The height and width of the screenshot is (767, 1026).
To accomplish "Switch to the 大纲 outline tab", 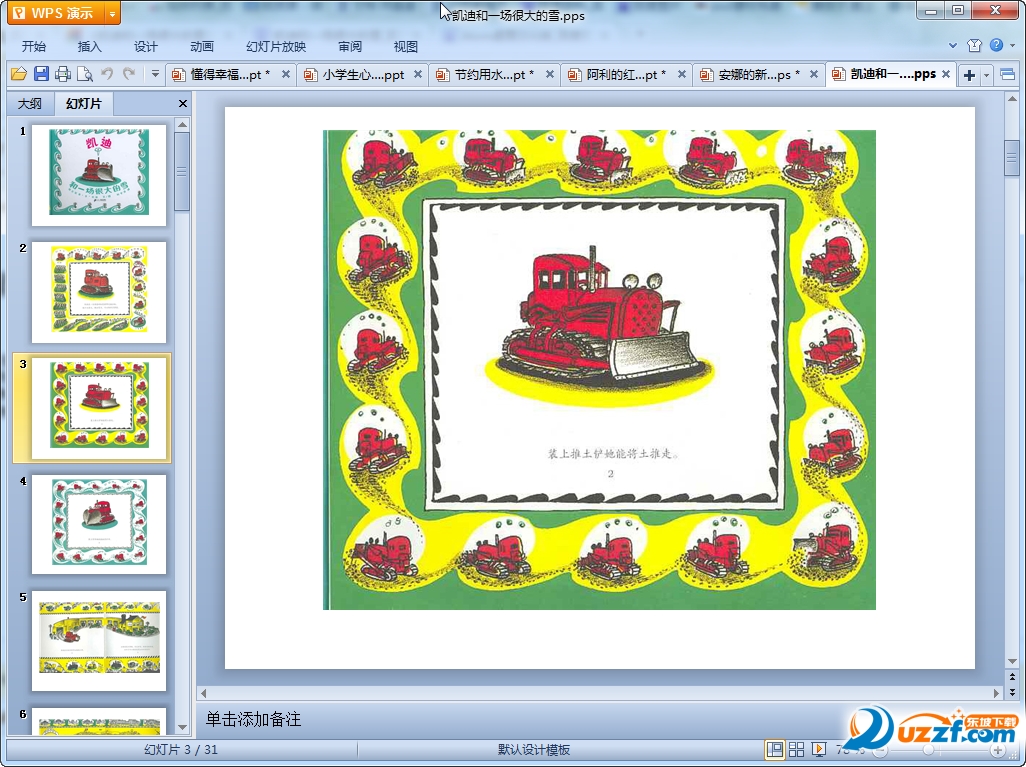I will (x=30, y=103).
